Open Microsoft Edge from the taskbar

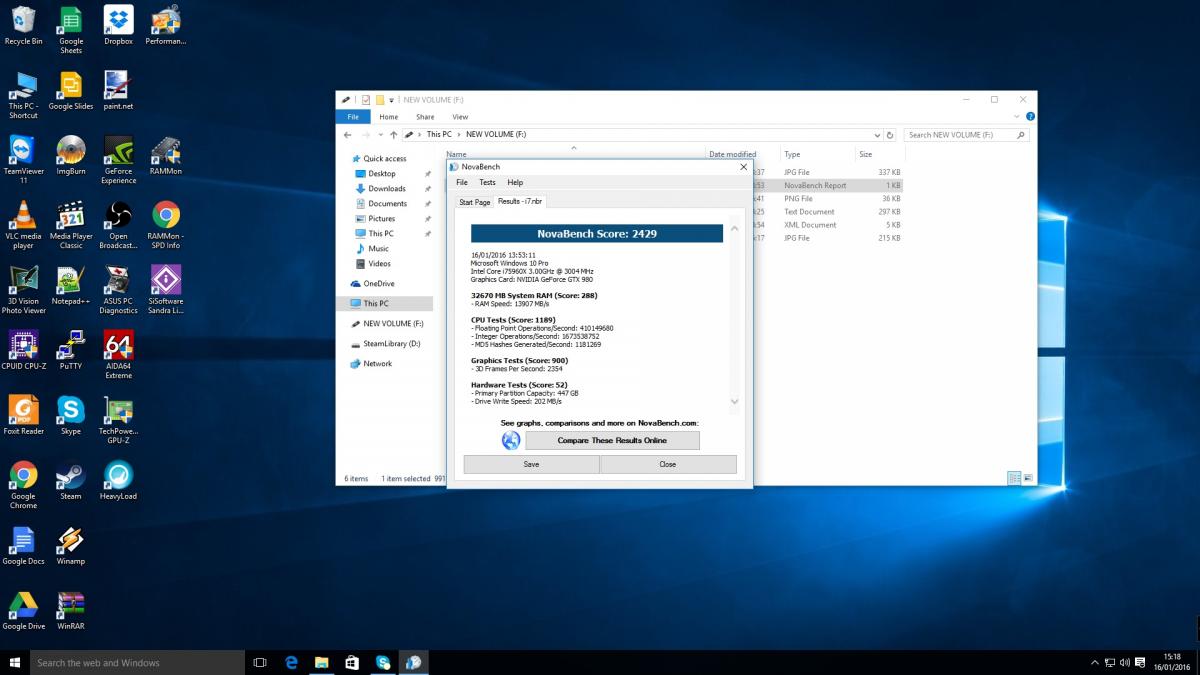291,662
